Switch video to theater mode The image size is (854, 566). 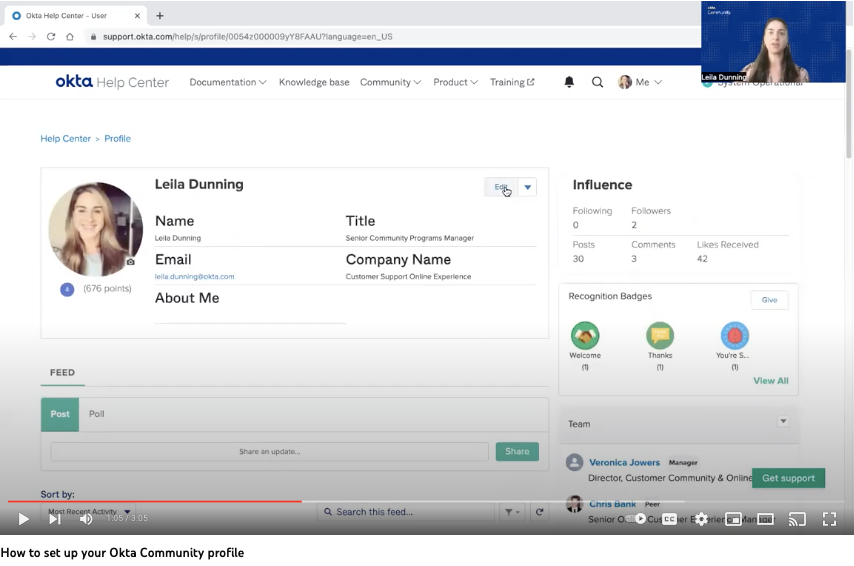(766, 520)
